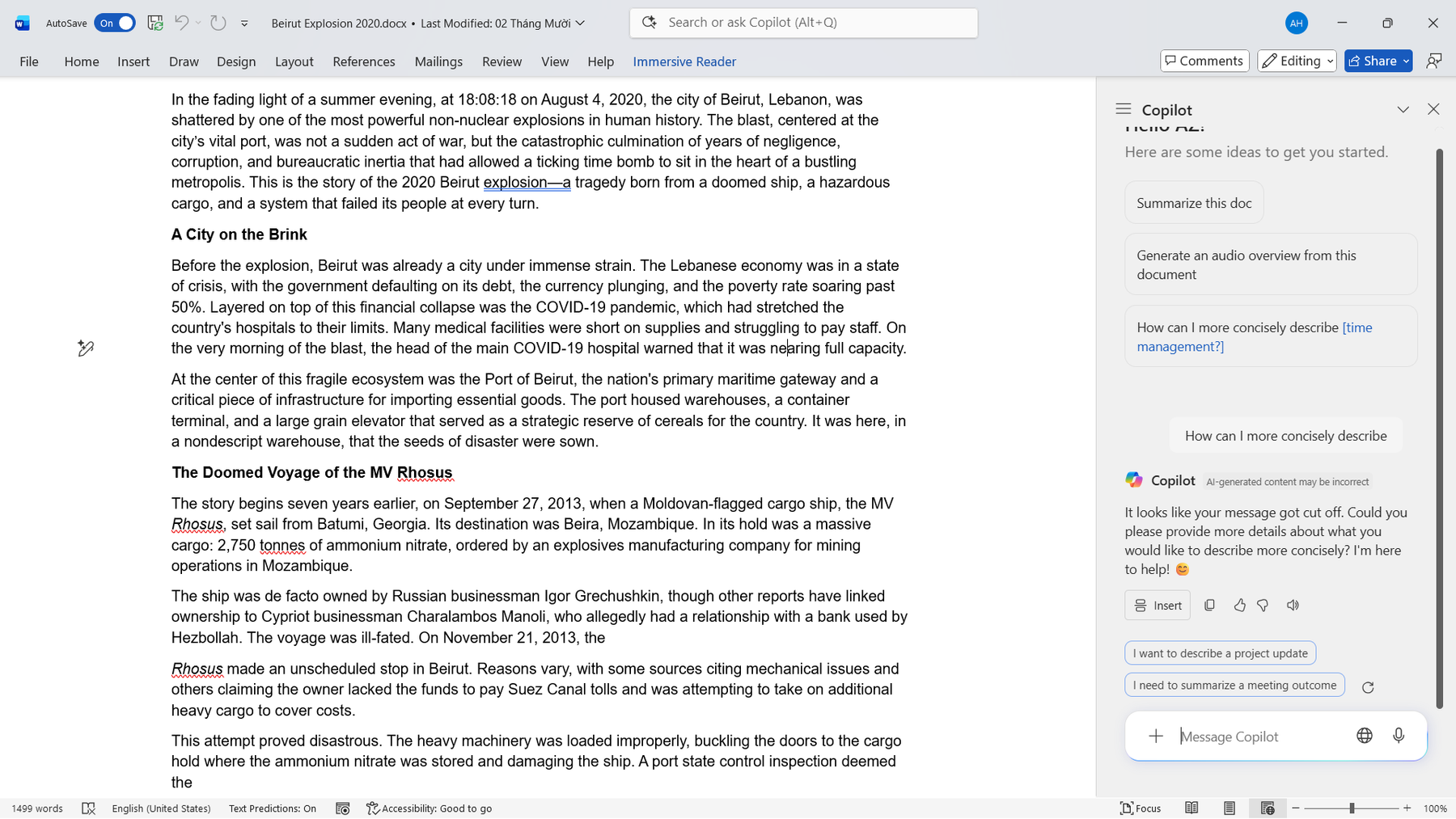Open the Layout ribbon tab
1456x819 pixels.
coord(294,61)
